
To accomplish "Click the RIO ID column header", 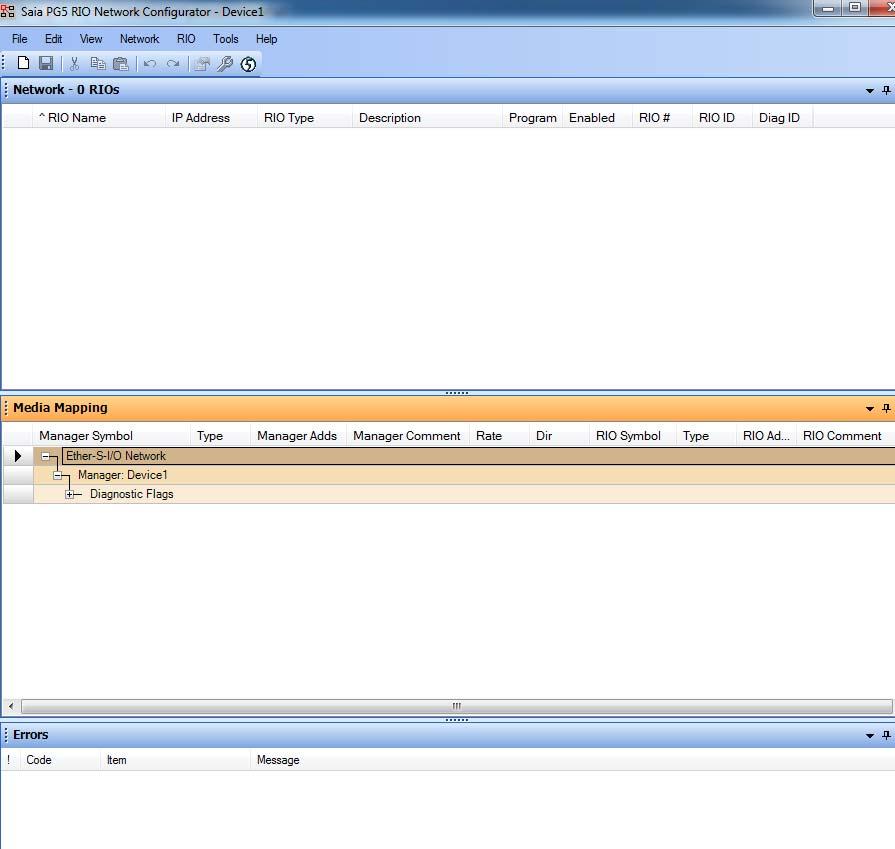I will pyautogui.click(x=722, y=118).
